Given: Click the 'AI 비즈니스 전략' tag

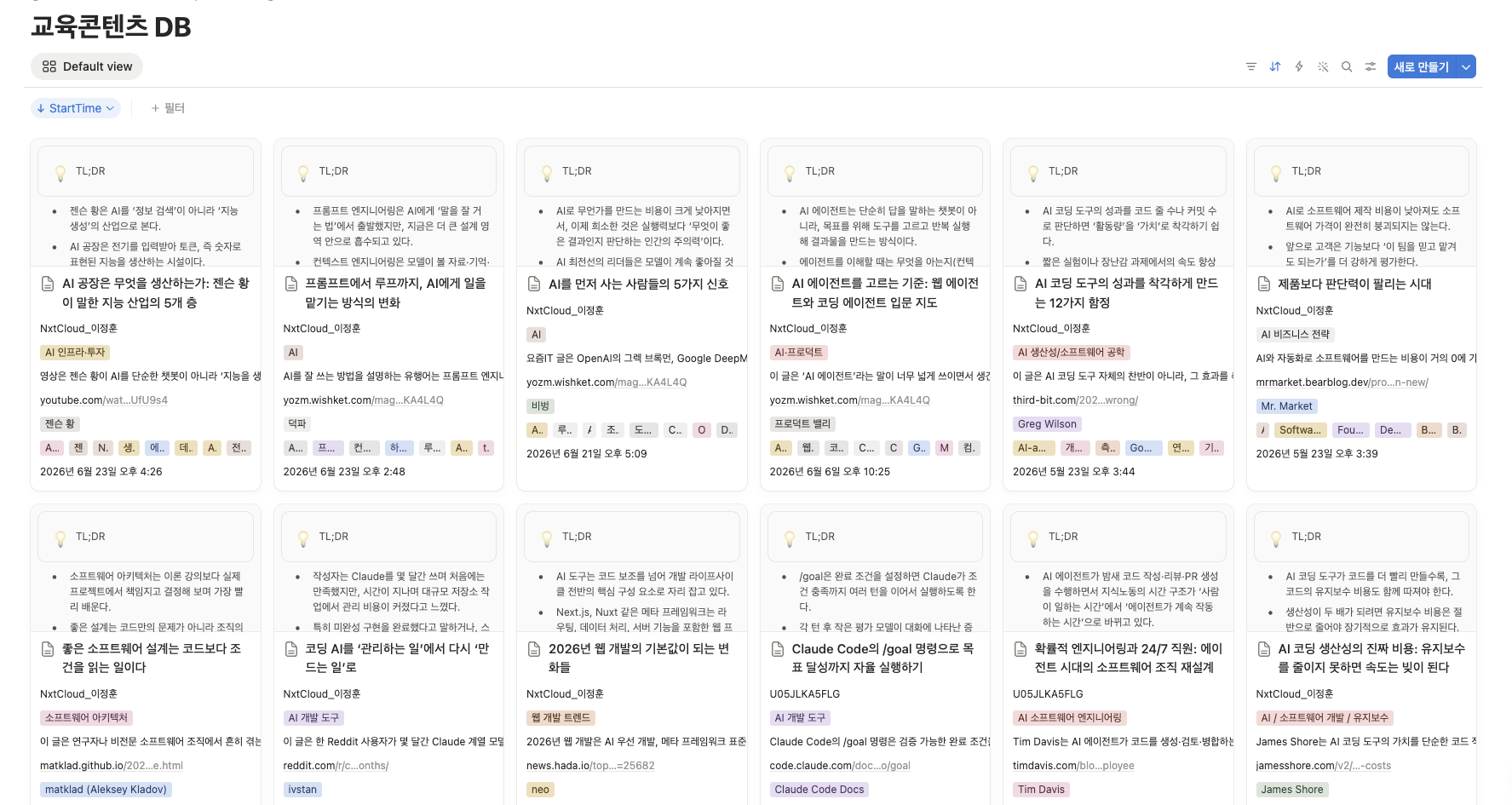Looking at the screenshot, I should point(1295,335).
